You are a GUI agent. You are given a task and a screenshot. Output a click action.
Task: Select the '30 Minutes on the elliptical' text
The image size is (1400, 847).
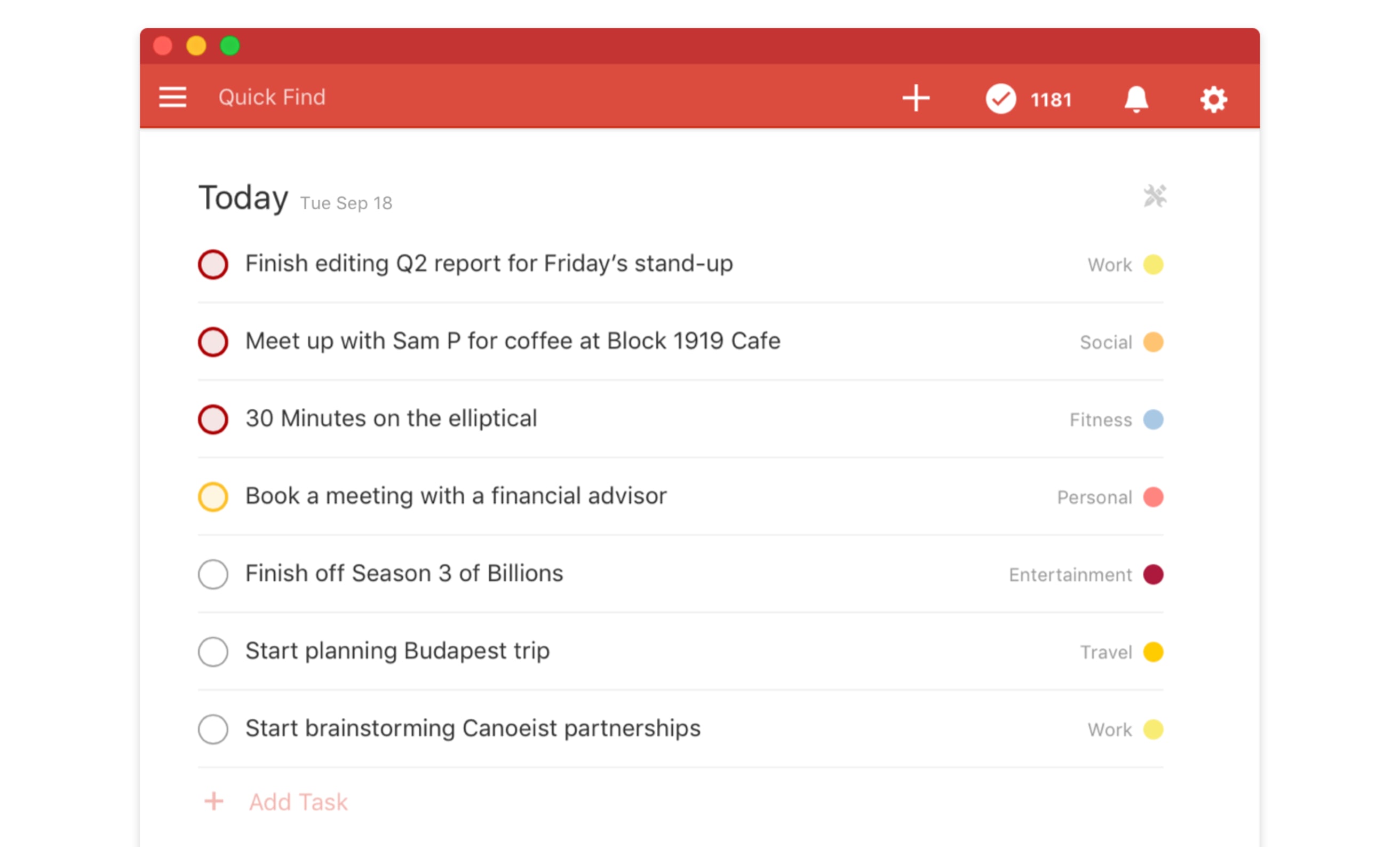pos(391,418)
